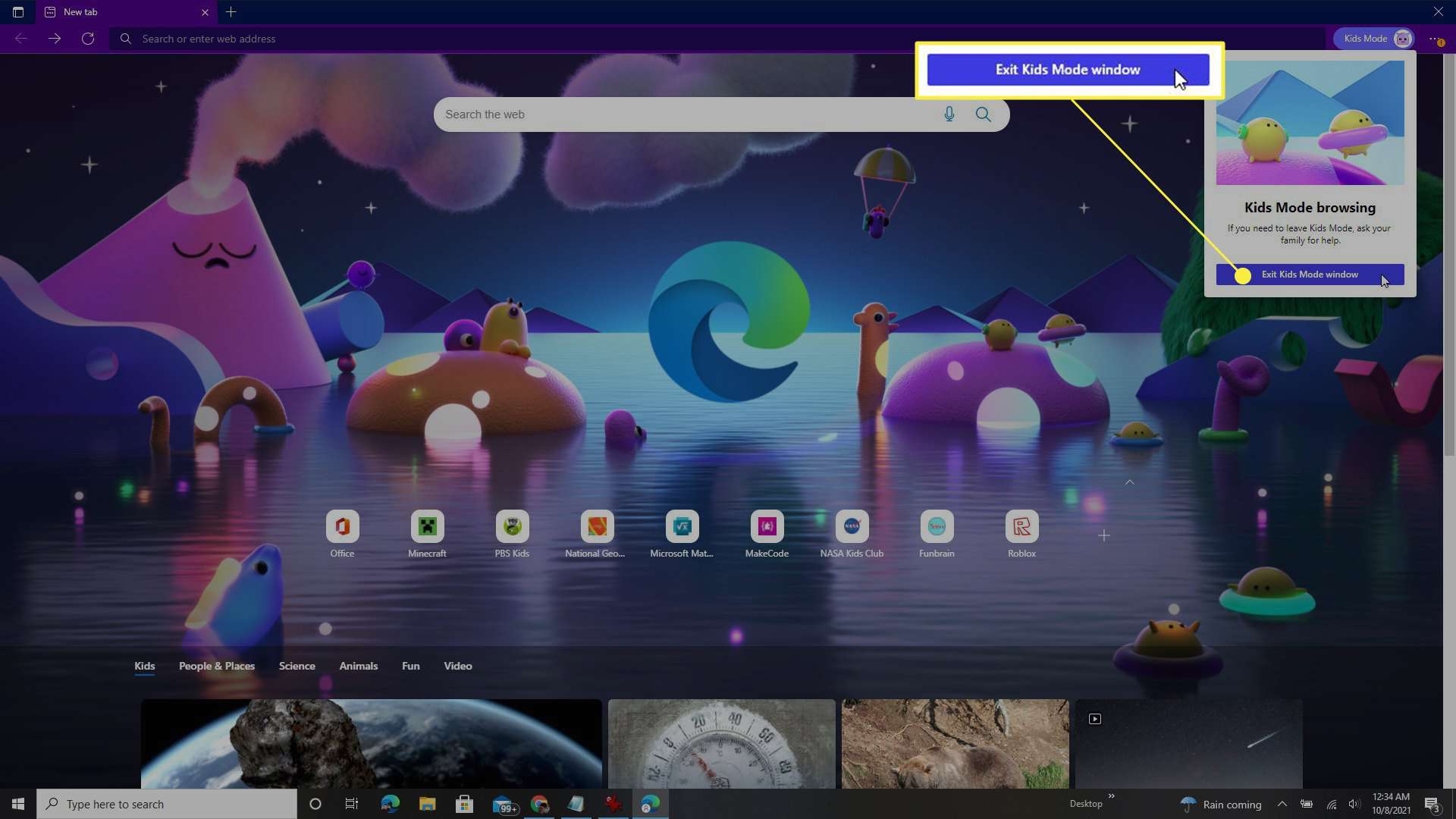Open the tab actions menu icon

18,12
